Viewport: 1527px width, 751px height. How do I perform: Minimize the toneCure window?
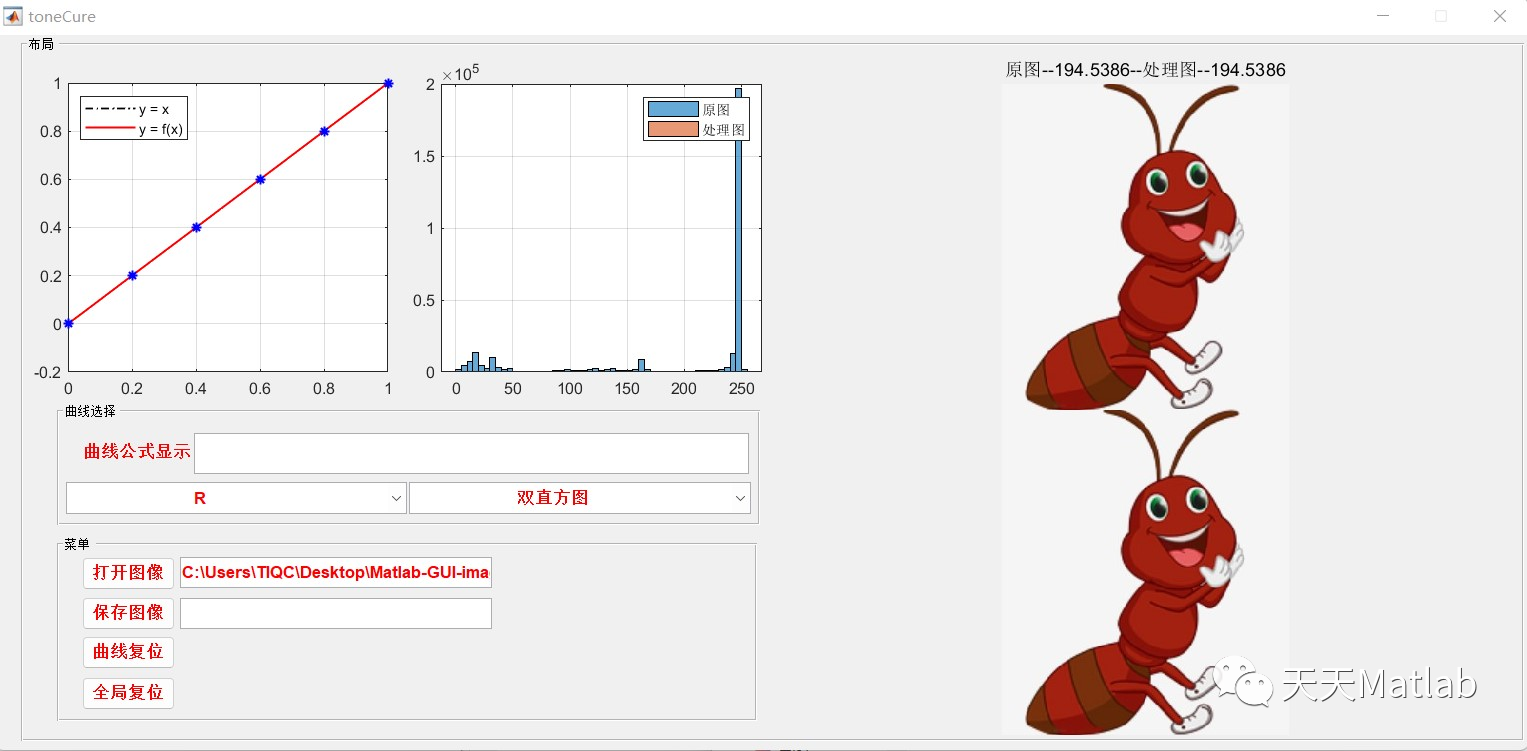[1383, 16]
